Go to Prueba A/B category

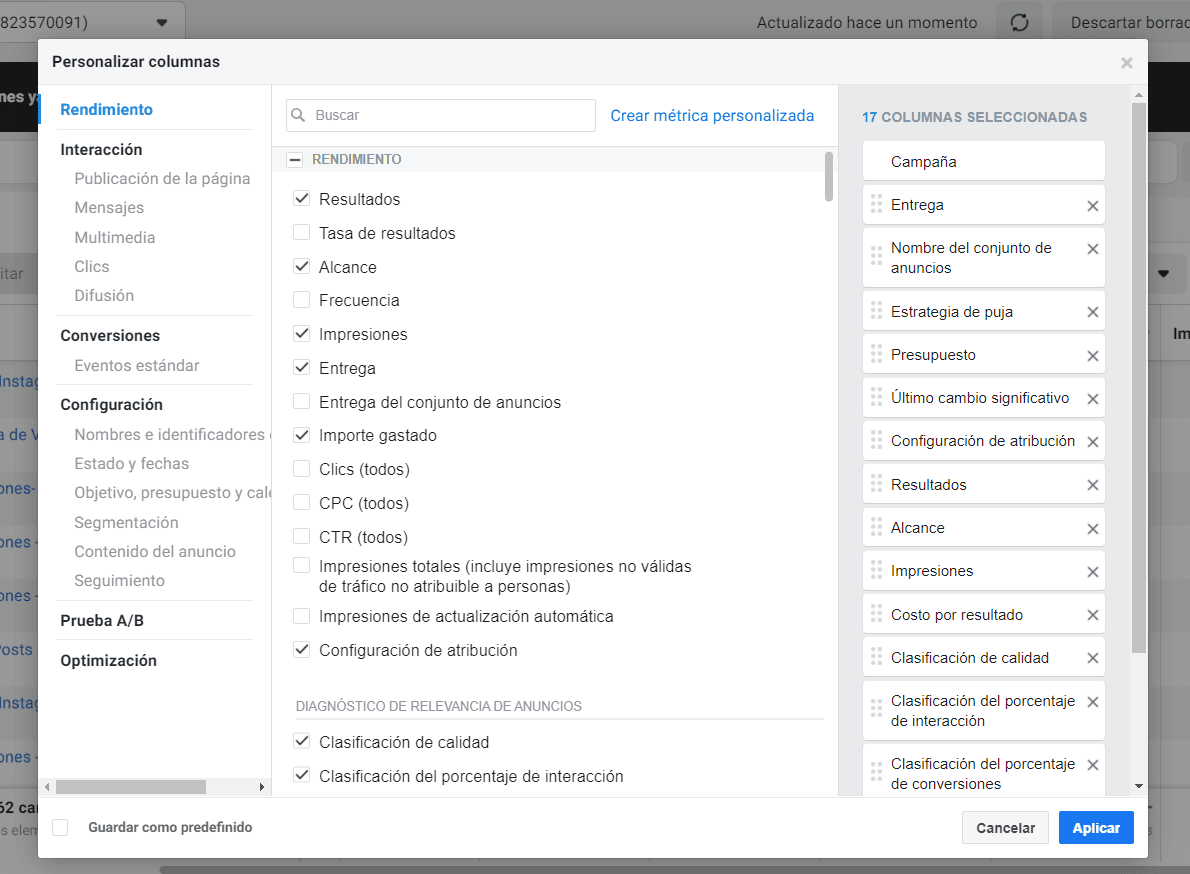click(x=102, y=621)
